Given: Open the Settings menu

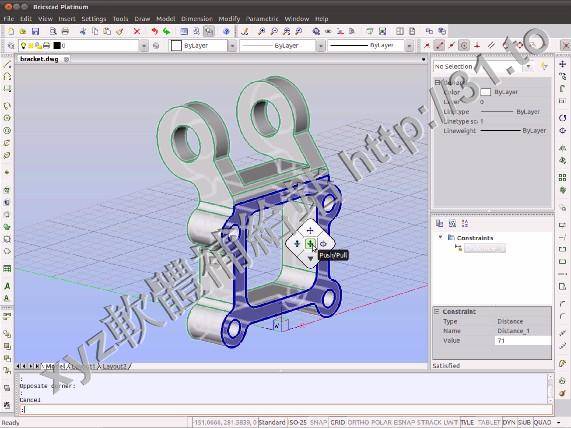Looking at the screenshot, I should pos(94,19).
